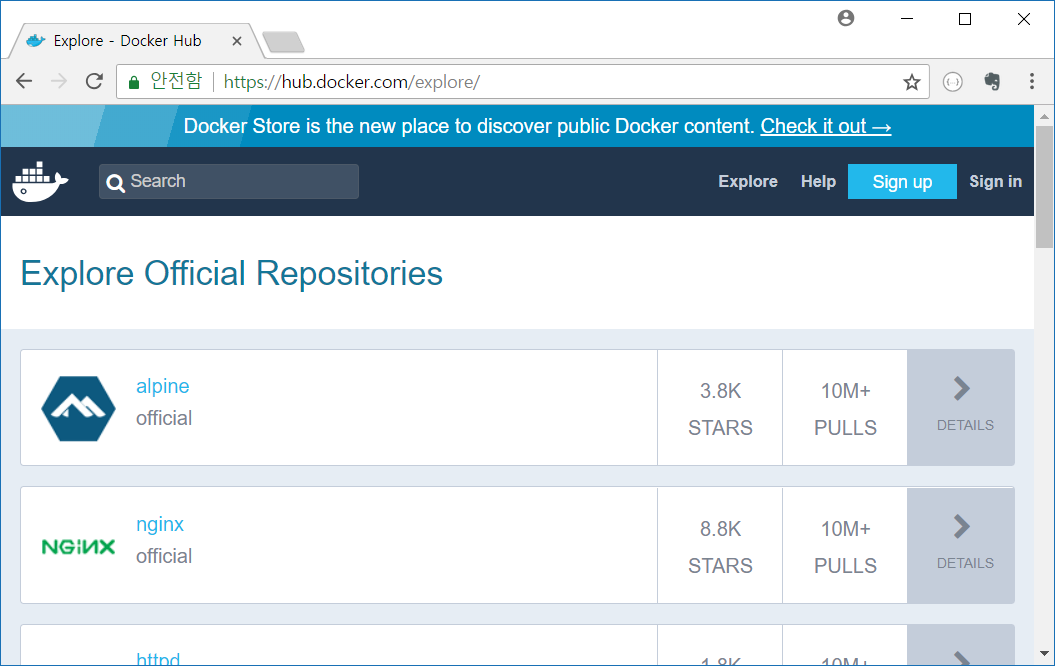Screen dimensions: 1055x666
Task: Click the address bar URL
Action: (351, 82)
